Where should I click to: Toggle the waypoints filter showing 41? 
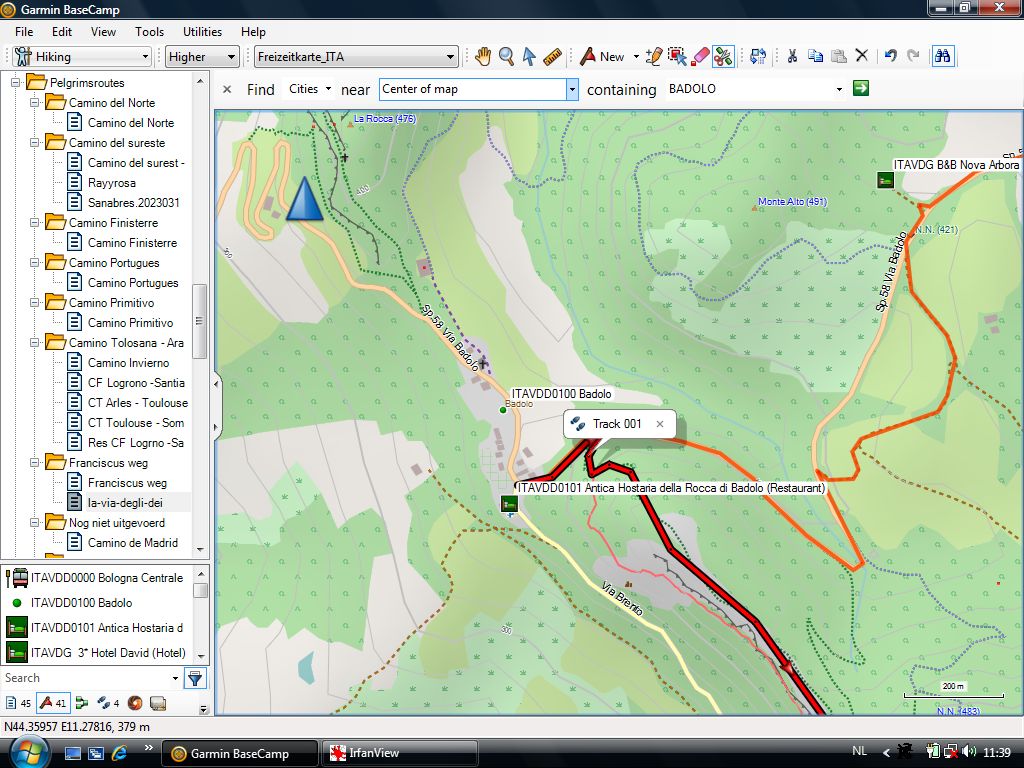(x=52, y=703)
